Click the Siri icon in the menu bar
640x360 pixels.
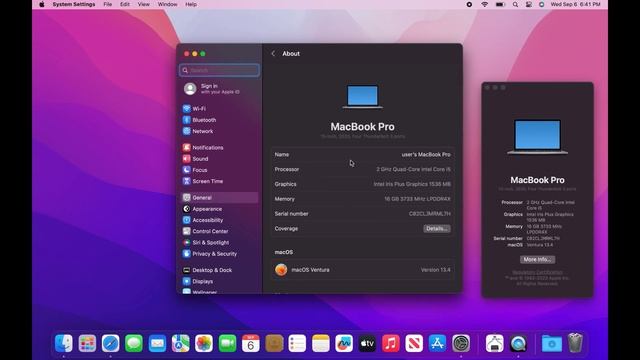click(x=542, y=4)
